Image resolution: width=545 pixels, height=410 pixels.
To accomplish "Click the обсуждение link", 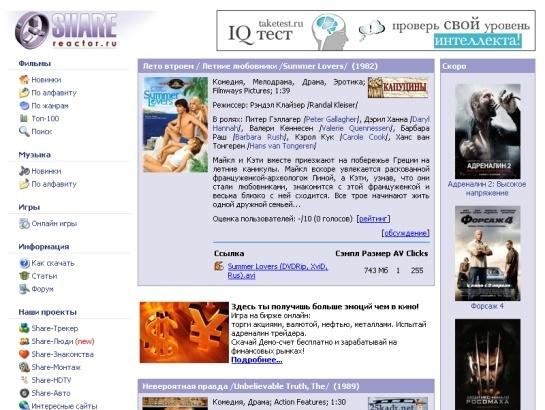I will (x=406, y=233).
